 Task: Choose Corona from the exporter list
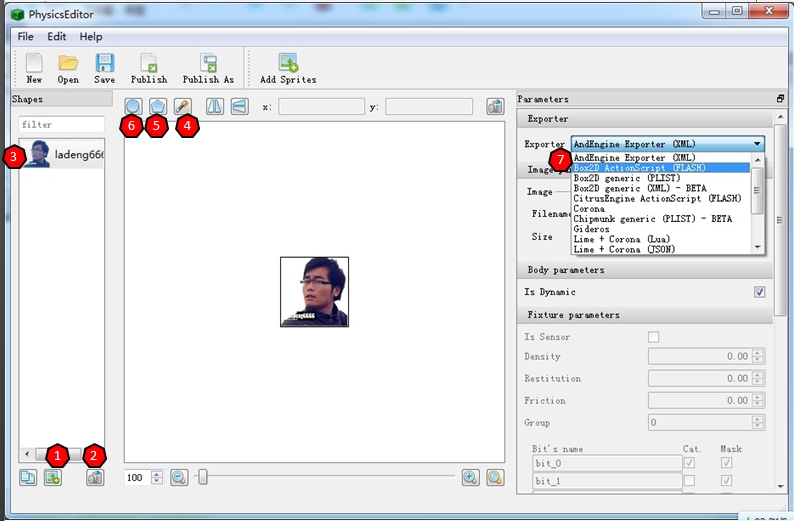click(589, 209)
